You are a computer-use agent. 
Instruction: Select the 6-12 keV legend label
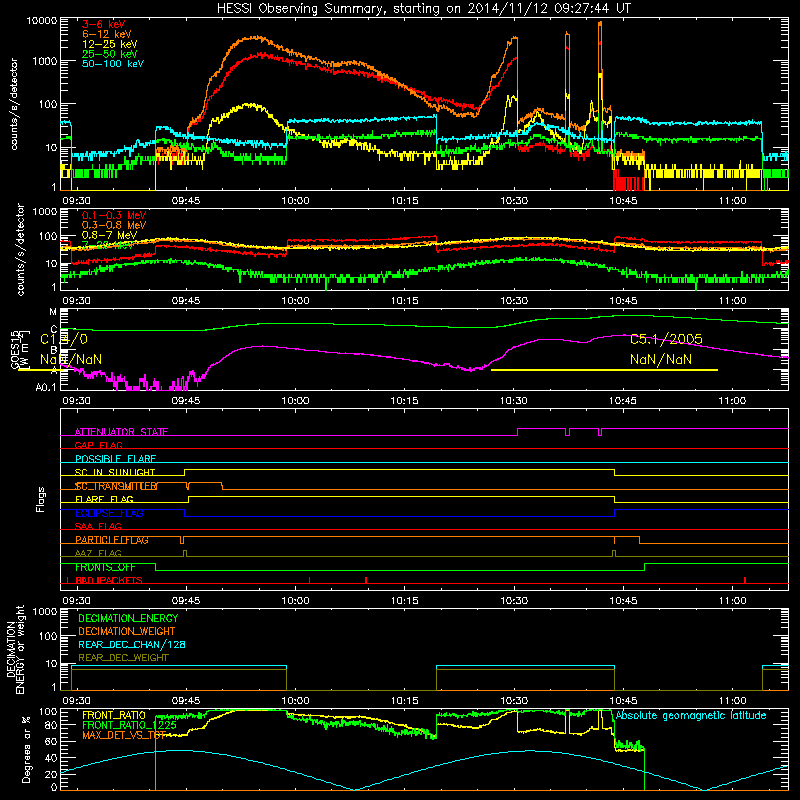click(x=106, y=34)
